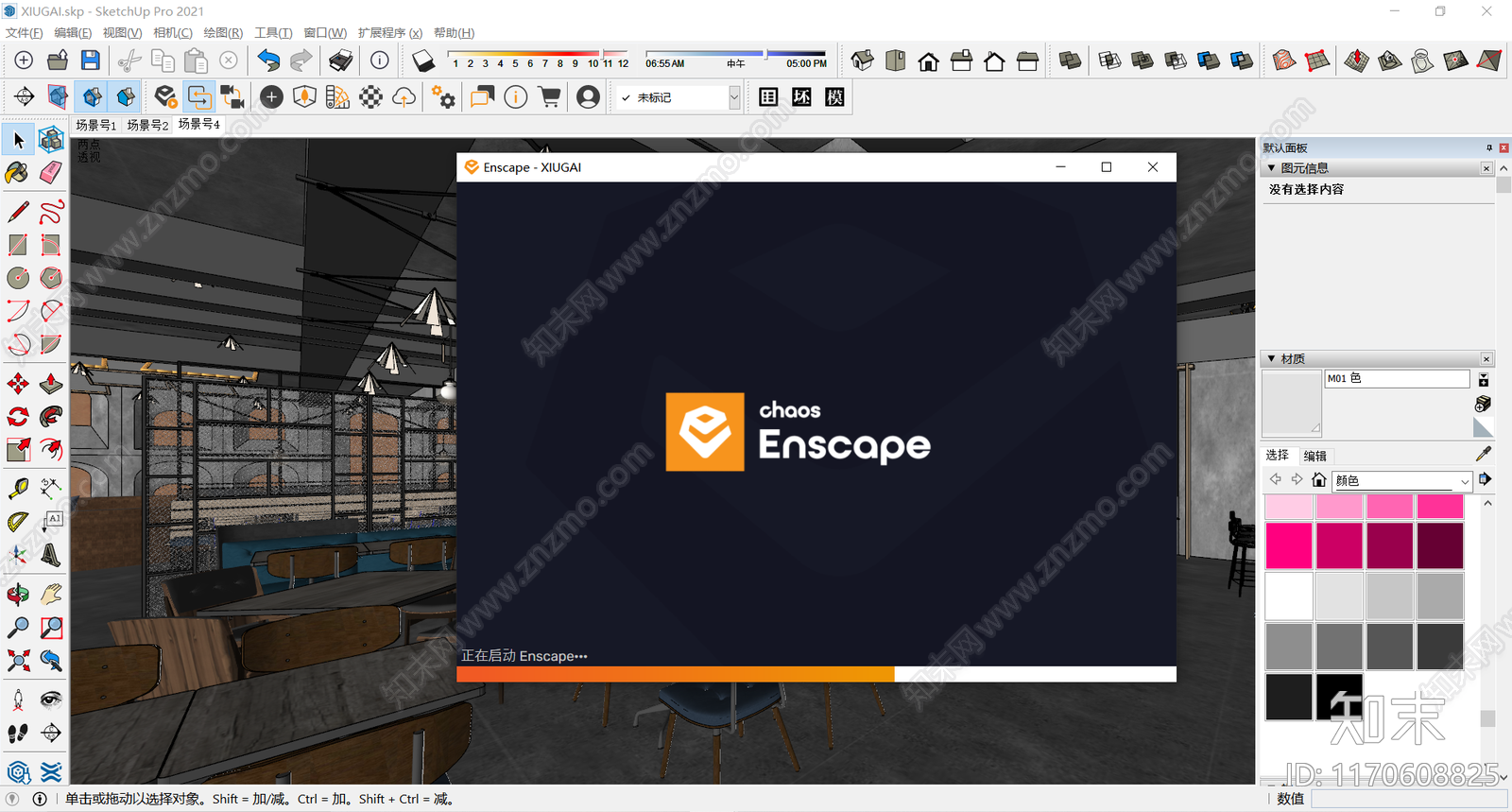Activate the Orbit tool
This screenshot has width=1512, height=812.
point(18,594)
